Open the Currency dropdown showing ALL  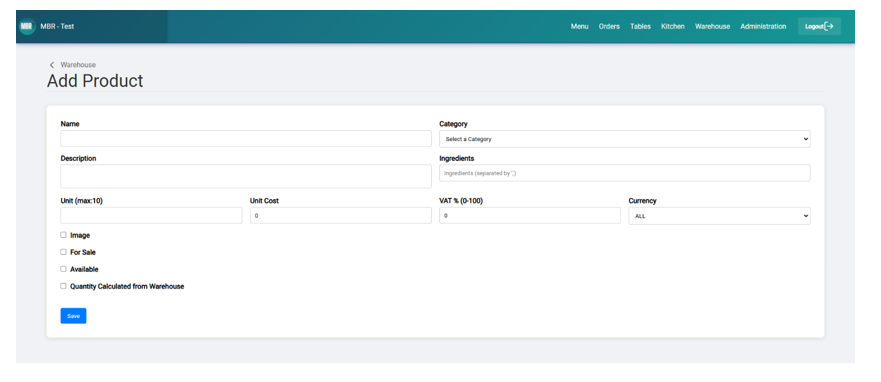719,216
